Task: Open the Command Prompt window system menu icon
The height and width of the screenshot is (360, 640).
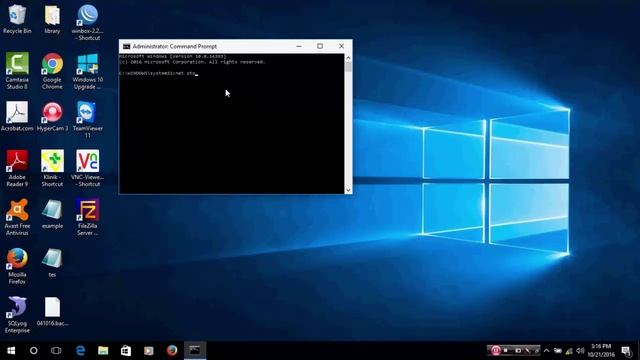Action: pyautogui.click(x=127, y=47)
